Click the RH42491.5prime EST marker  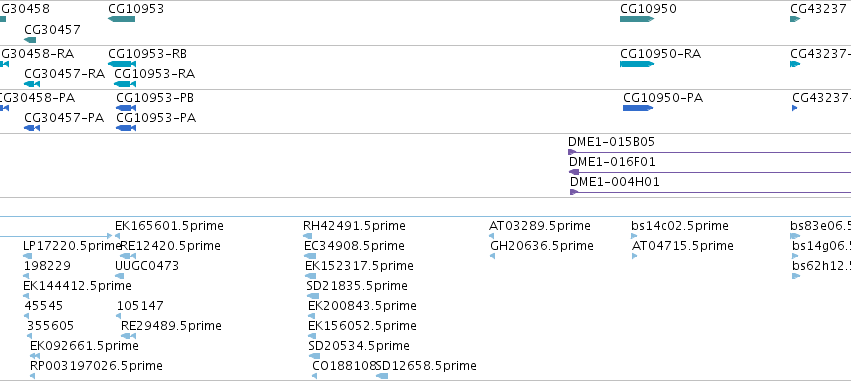[308, 236]
